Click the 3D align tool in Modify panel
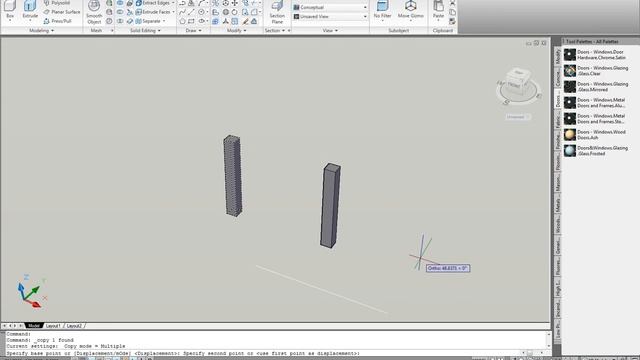The image size is (640, 360). [x=225, y=21]
